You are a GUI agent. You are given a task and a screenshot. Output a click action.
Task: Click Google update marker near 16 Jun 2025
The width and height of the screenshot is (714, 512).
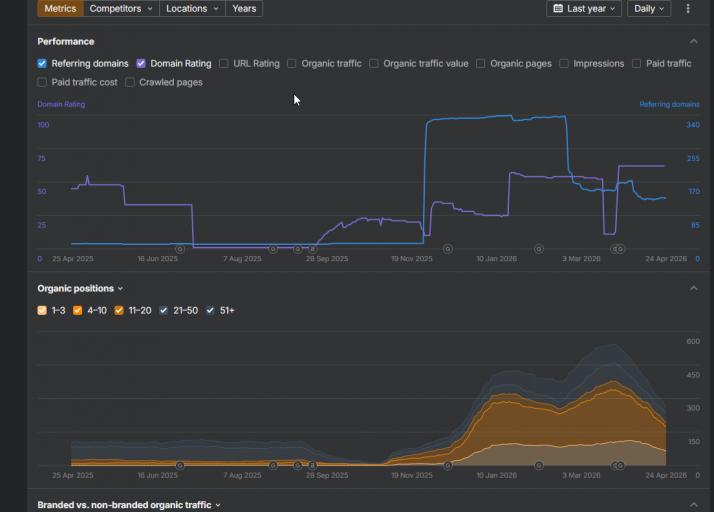click(180, 249)
